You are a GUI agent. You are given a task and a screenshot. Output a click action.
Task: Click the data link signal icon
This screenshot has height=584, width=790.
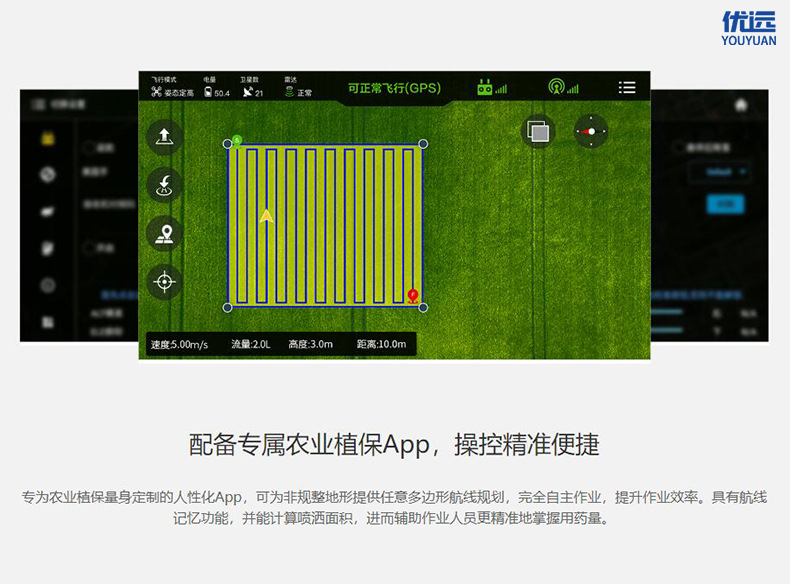[x=563, y=88]
